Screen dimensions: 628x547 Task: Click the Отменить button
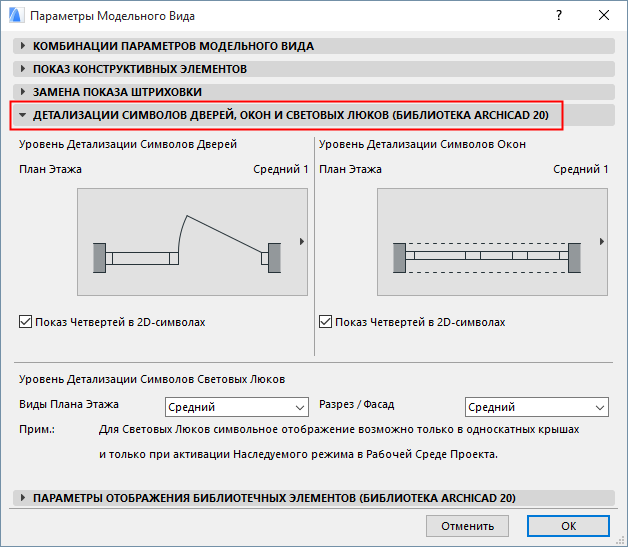pos(467,526)
